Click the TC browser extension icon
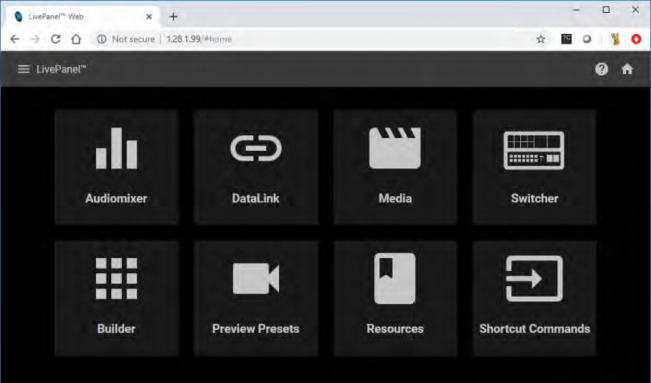Image resolution: width=651 pixels, height=383 pixels. tap(566, 39)
